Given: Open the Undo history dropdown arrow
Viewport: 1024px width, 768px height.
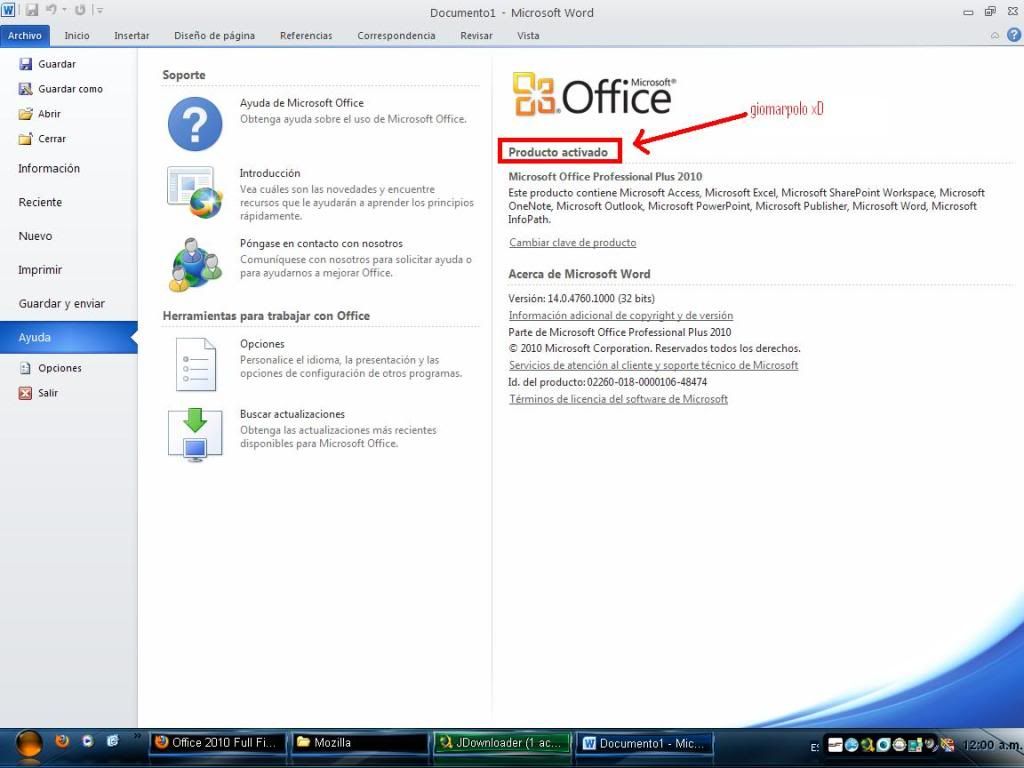Looking at the screenshot, I should (64, 10).
